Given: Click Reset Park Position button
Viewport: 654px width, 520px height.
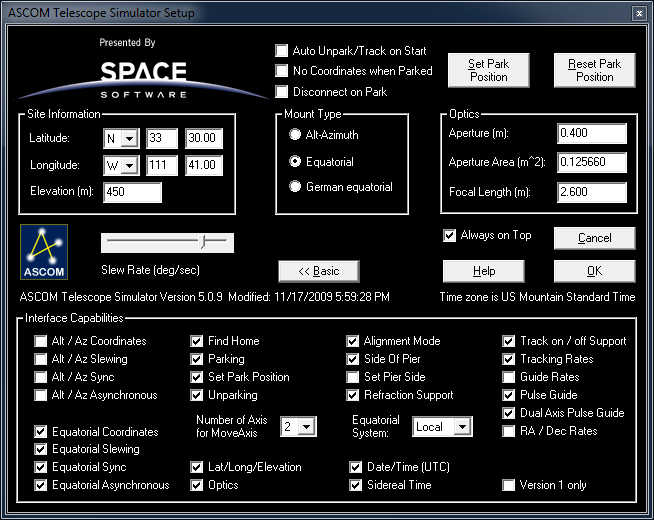Looking at the screenshot, I should click(594, 70).
